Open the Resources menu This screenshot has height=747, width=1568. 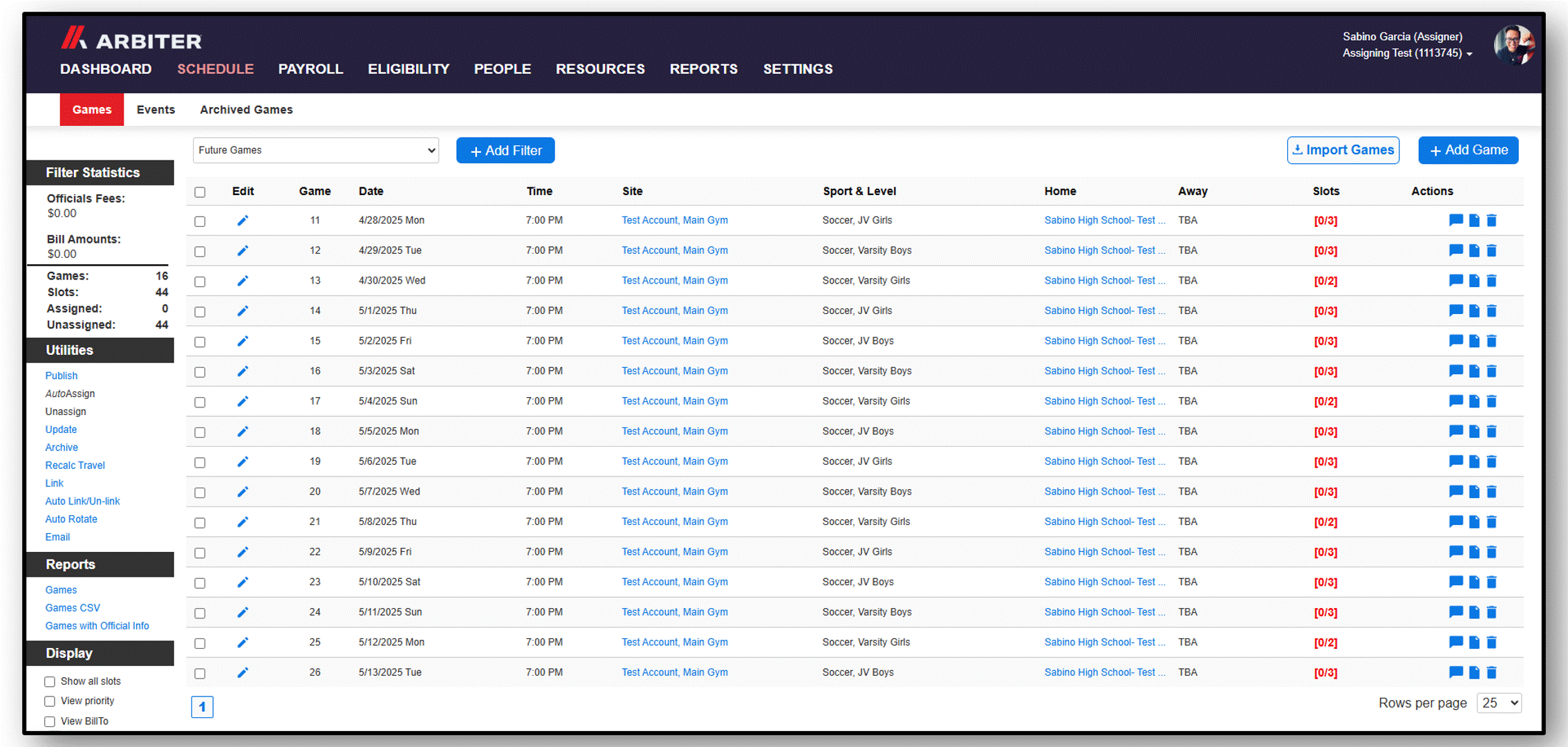click(x=600, y=69)
